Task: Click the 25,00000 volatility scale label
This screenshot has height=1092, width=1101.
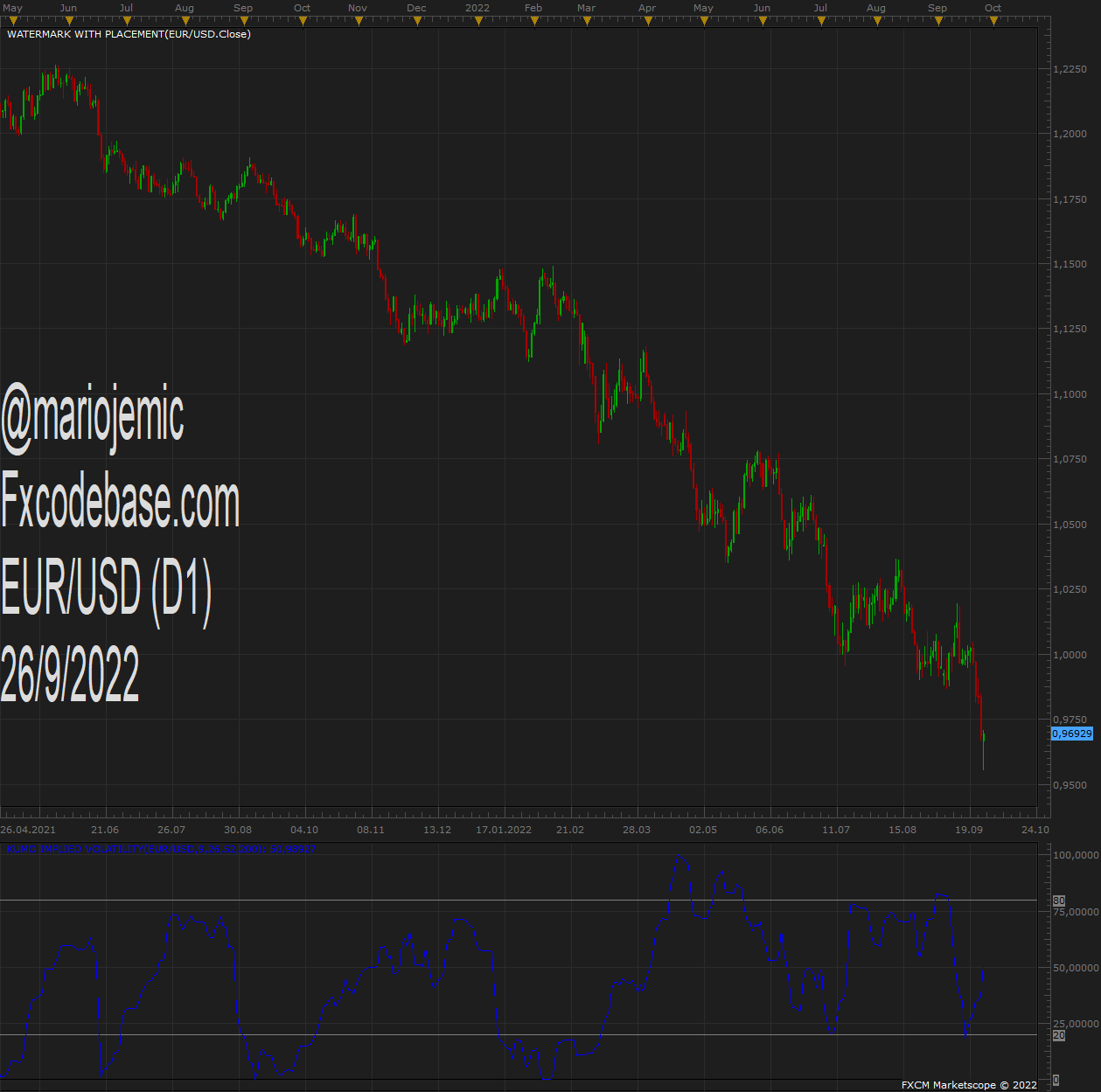Action: pos(1077,1024)
